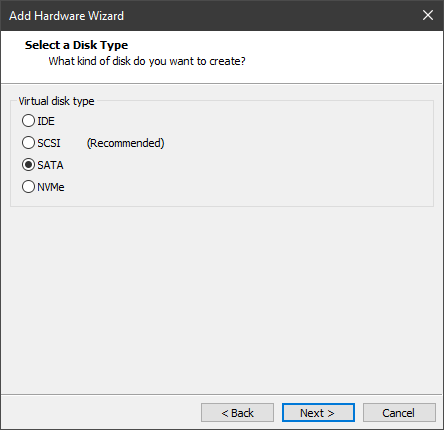Screen dimensions: 444x430
Task: Click the word 'Back' on the left button
Action: tap(242, 413)
